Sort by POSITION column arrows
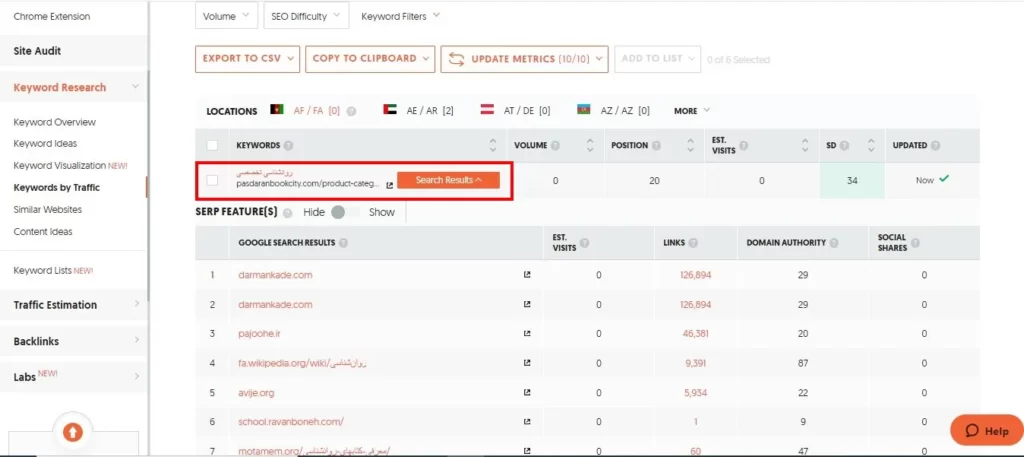 pyautogui.click(x=691, y=146)
